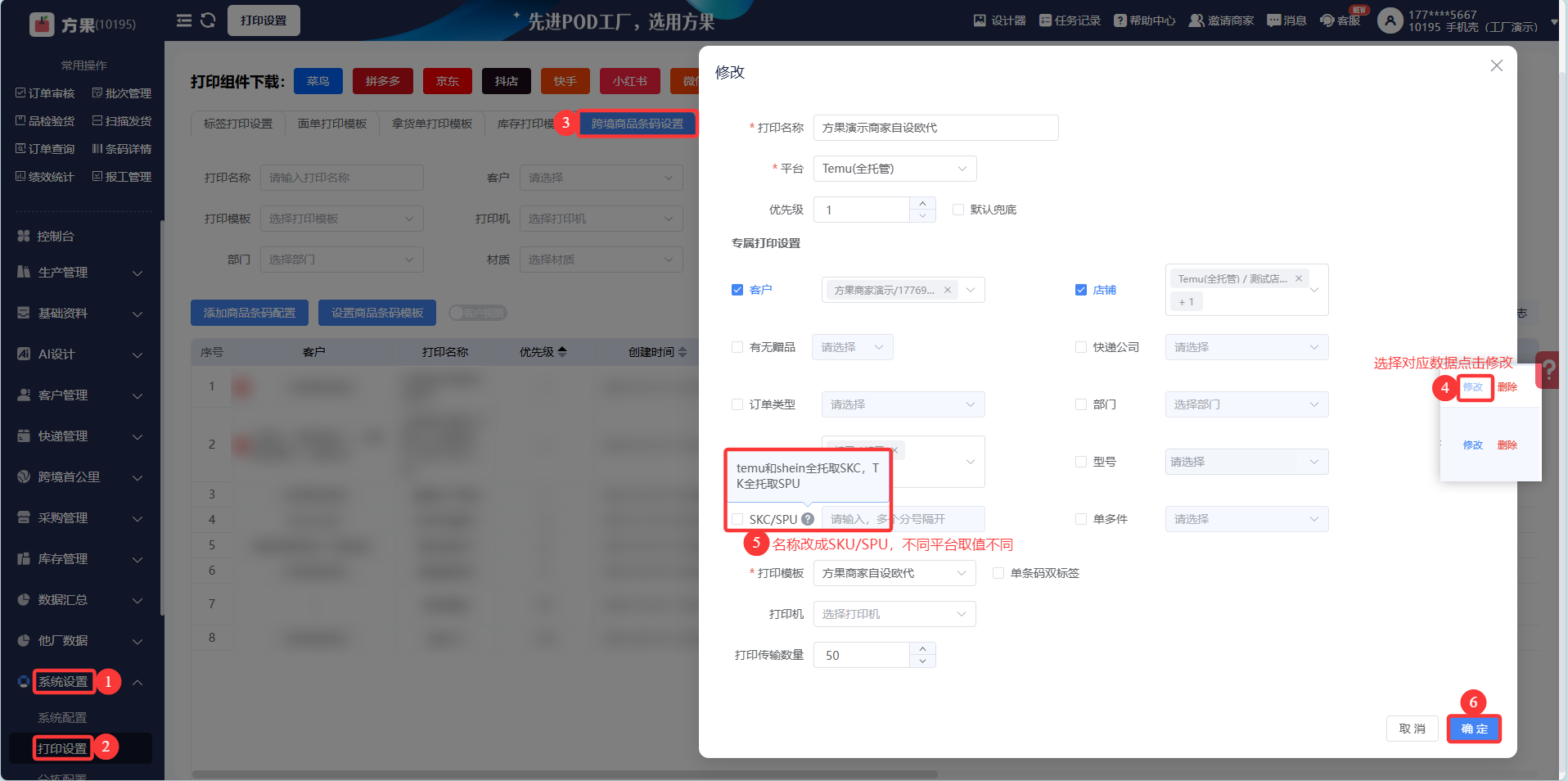Click the 数据汇总 icon in the sidebar

24,599
